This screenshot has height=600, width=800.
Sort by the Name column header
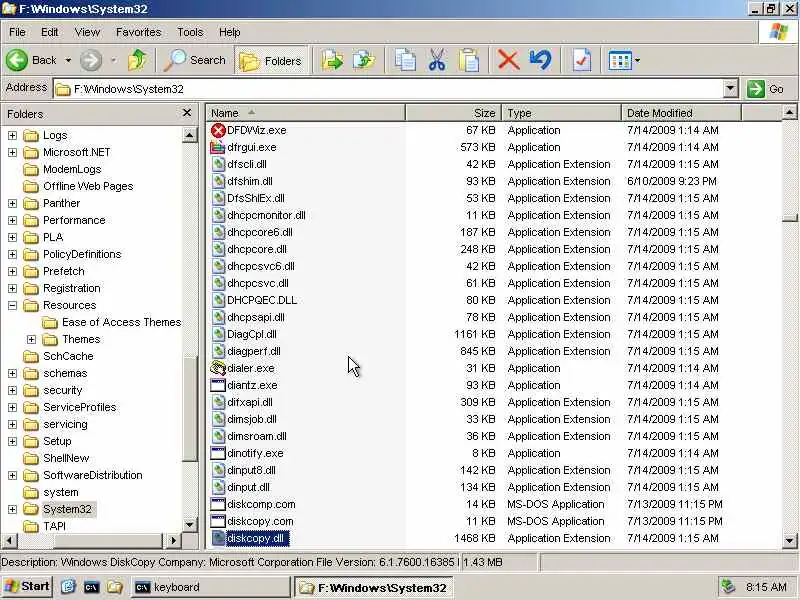(305, 113)
